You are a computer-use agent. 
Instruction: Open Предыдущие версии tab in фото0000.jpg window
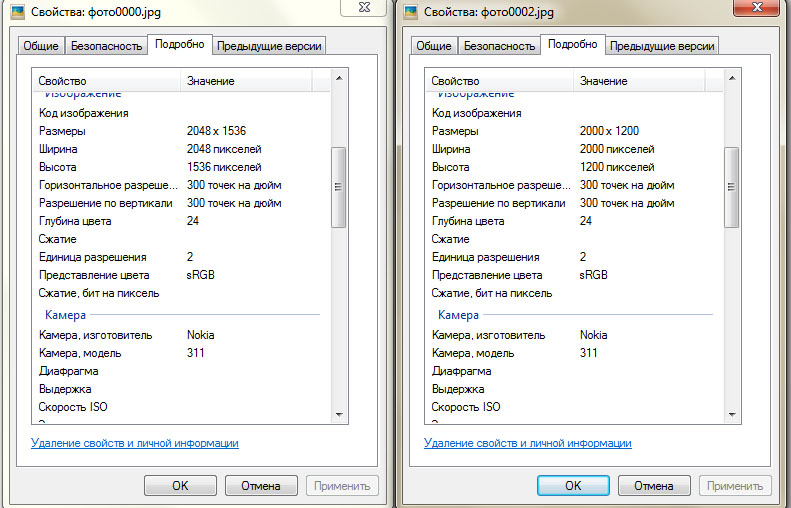point(269,46)
